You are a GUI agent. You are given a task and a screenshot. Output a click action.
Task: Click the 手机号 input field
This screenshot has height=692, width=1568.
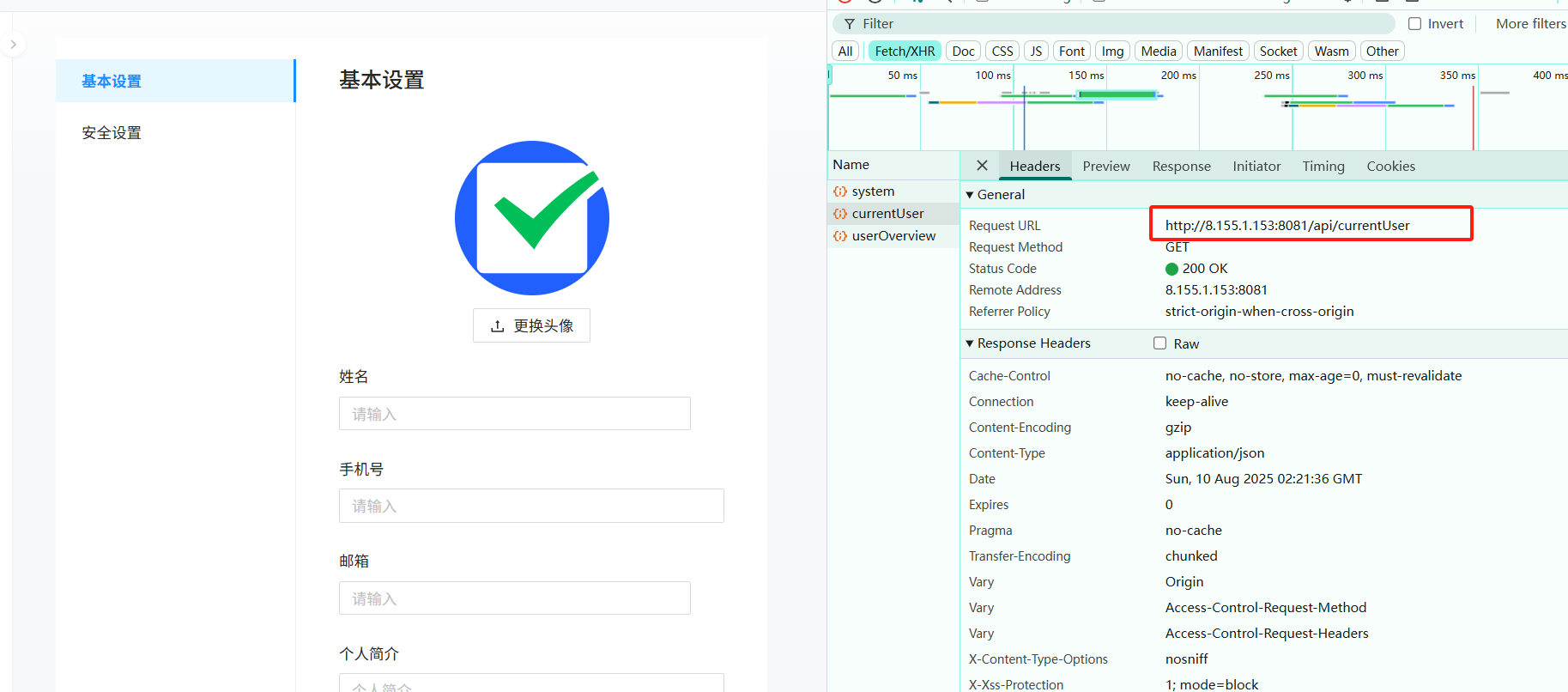[x=531, y=506]
